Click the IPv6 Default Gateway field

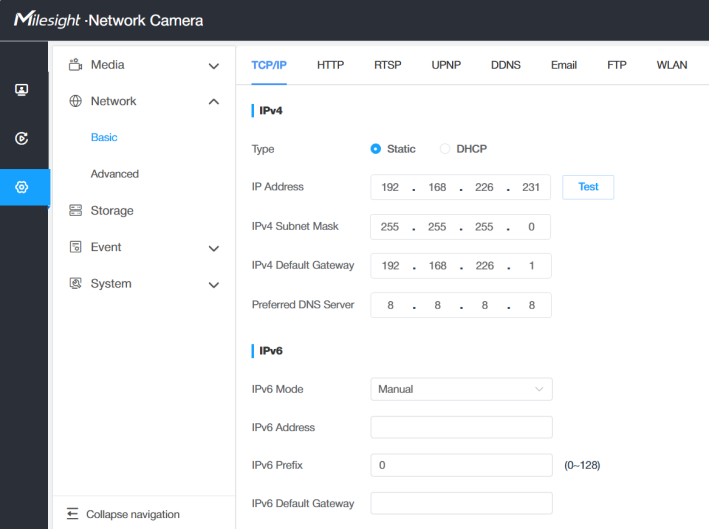461,503
